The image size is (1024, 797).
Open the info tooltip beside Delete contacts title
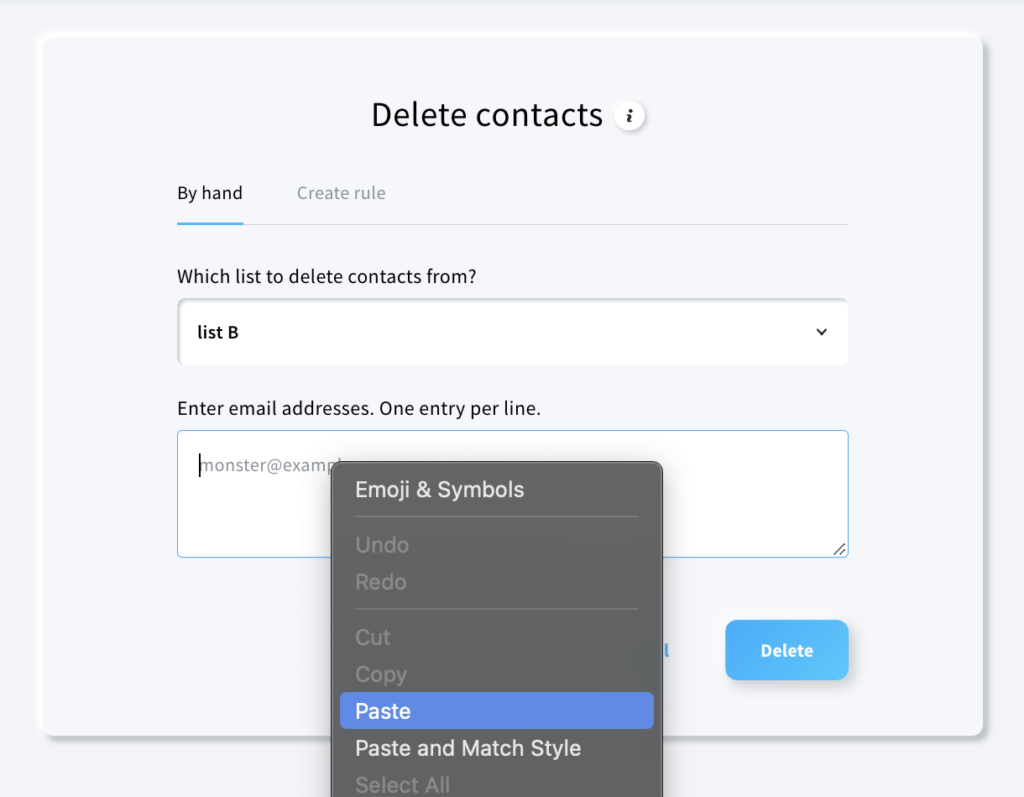tap(630, 115)
